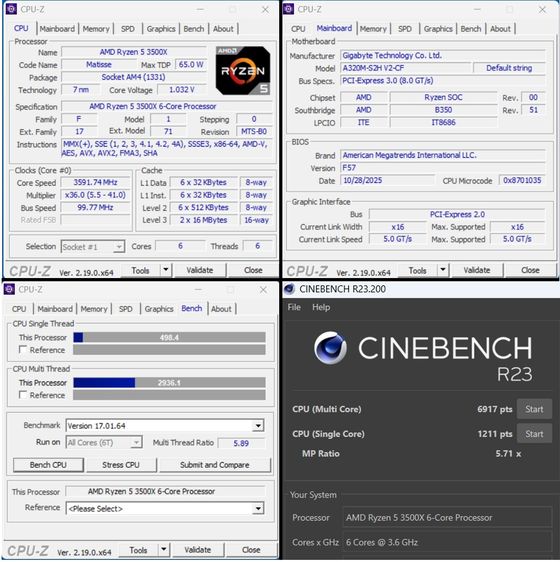Click Stress CPU button
The width and height of the screenshot is (560, 562).
[121, 465]
